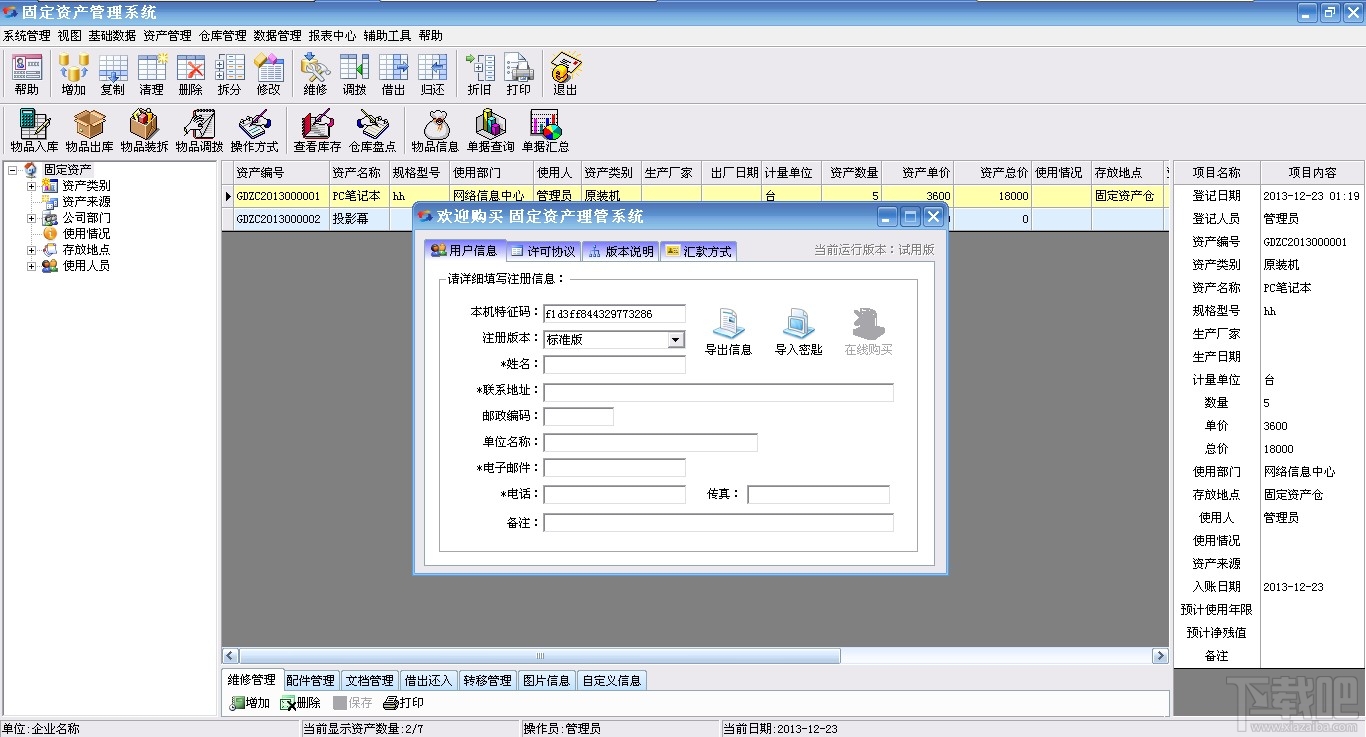1366x737 pixels.
Task: Expand the 公司部门 tree node
Action: (31, 218)
